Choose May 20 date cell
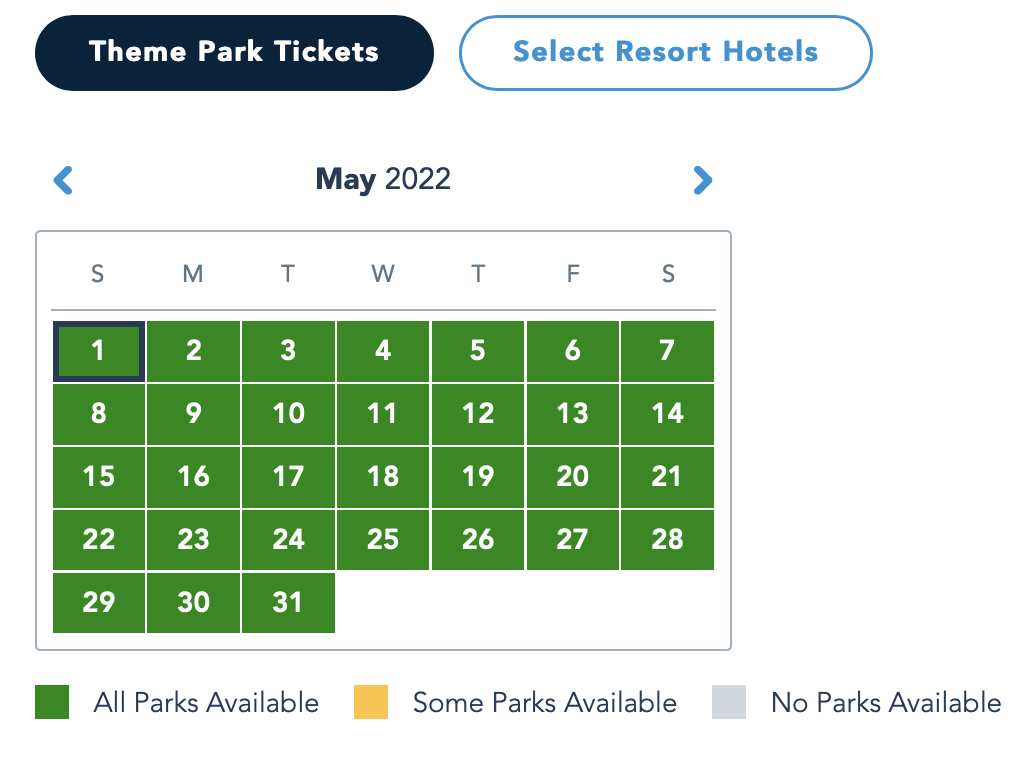 coord(572,477)
